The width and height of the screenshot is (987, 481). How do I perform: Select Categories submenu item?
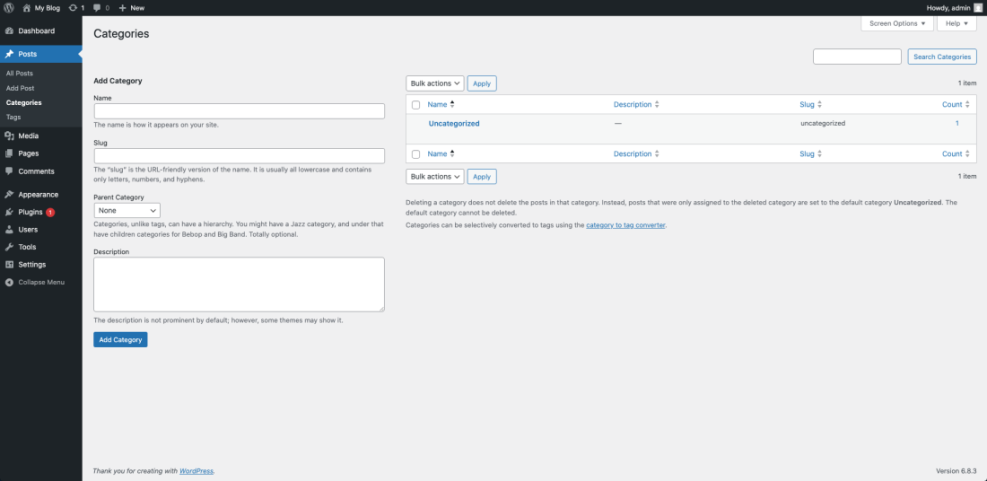[24, 103]
